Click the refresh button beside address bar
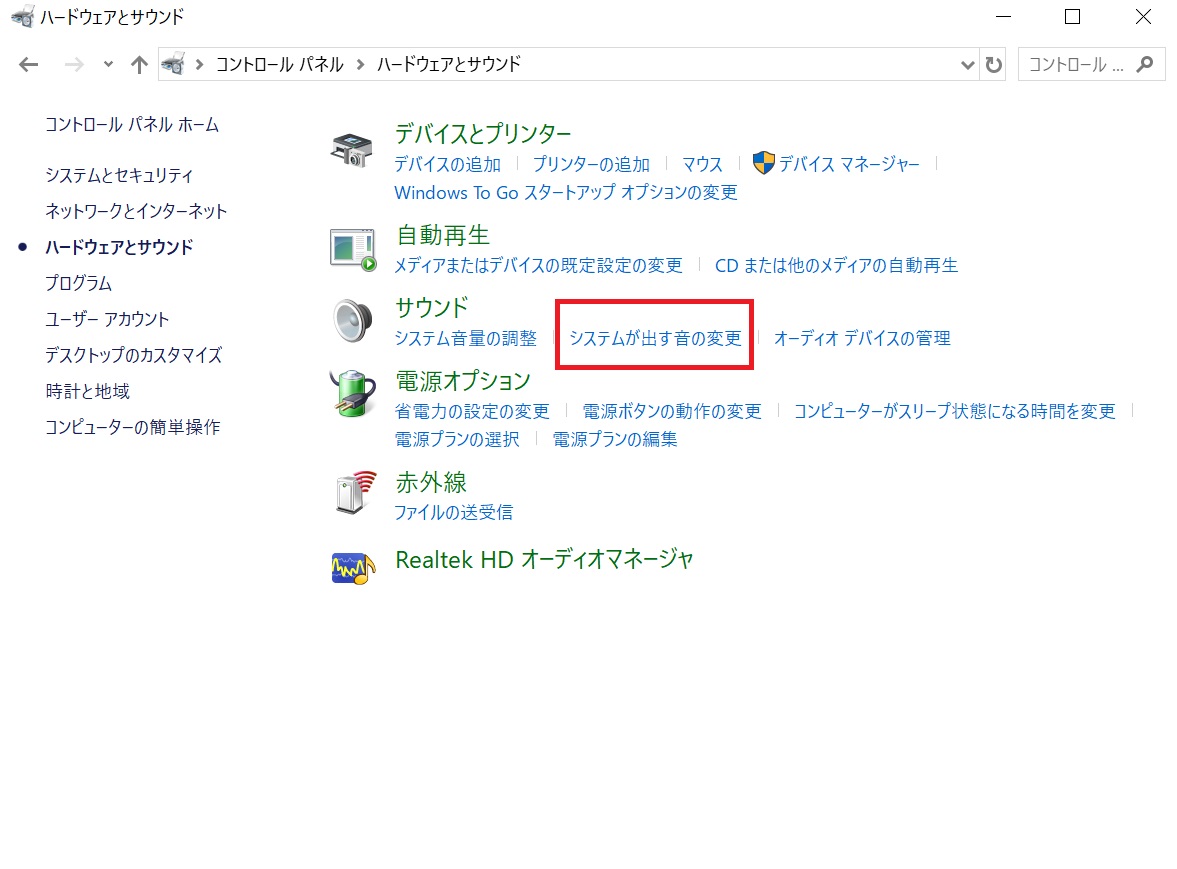The height and width of the screenshot is (869, 1177). [993, 65]
